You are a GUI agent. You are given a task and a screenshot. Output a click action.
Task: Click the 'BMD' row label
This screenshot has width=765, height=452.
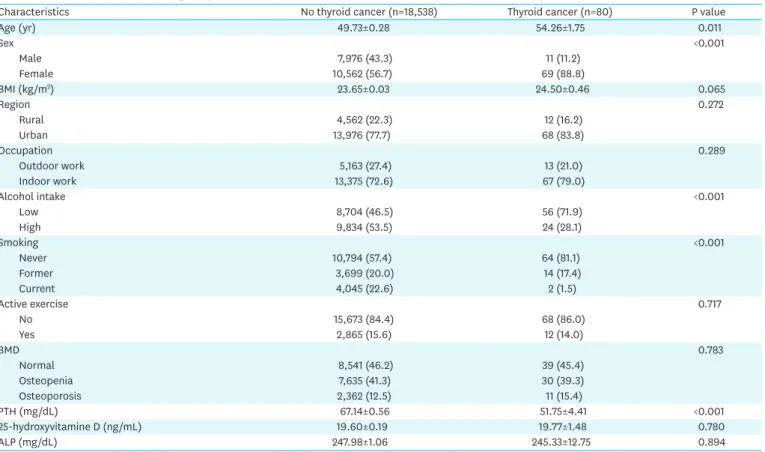click(x=10, y=350)
